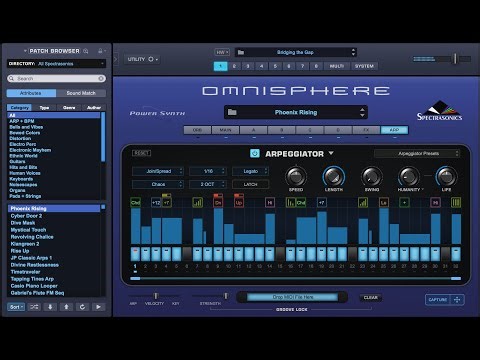Open the Utility menu

(142, 59)
